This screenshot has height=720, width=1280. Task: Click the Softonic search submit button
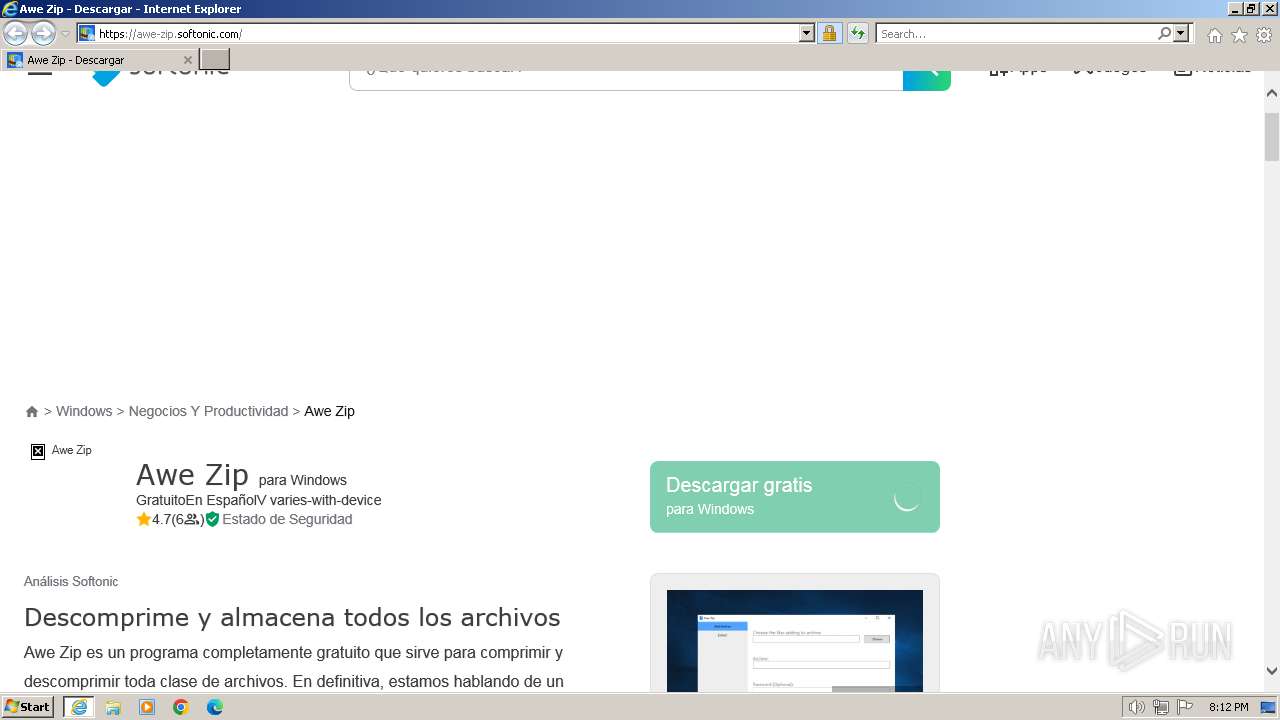927,79
